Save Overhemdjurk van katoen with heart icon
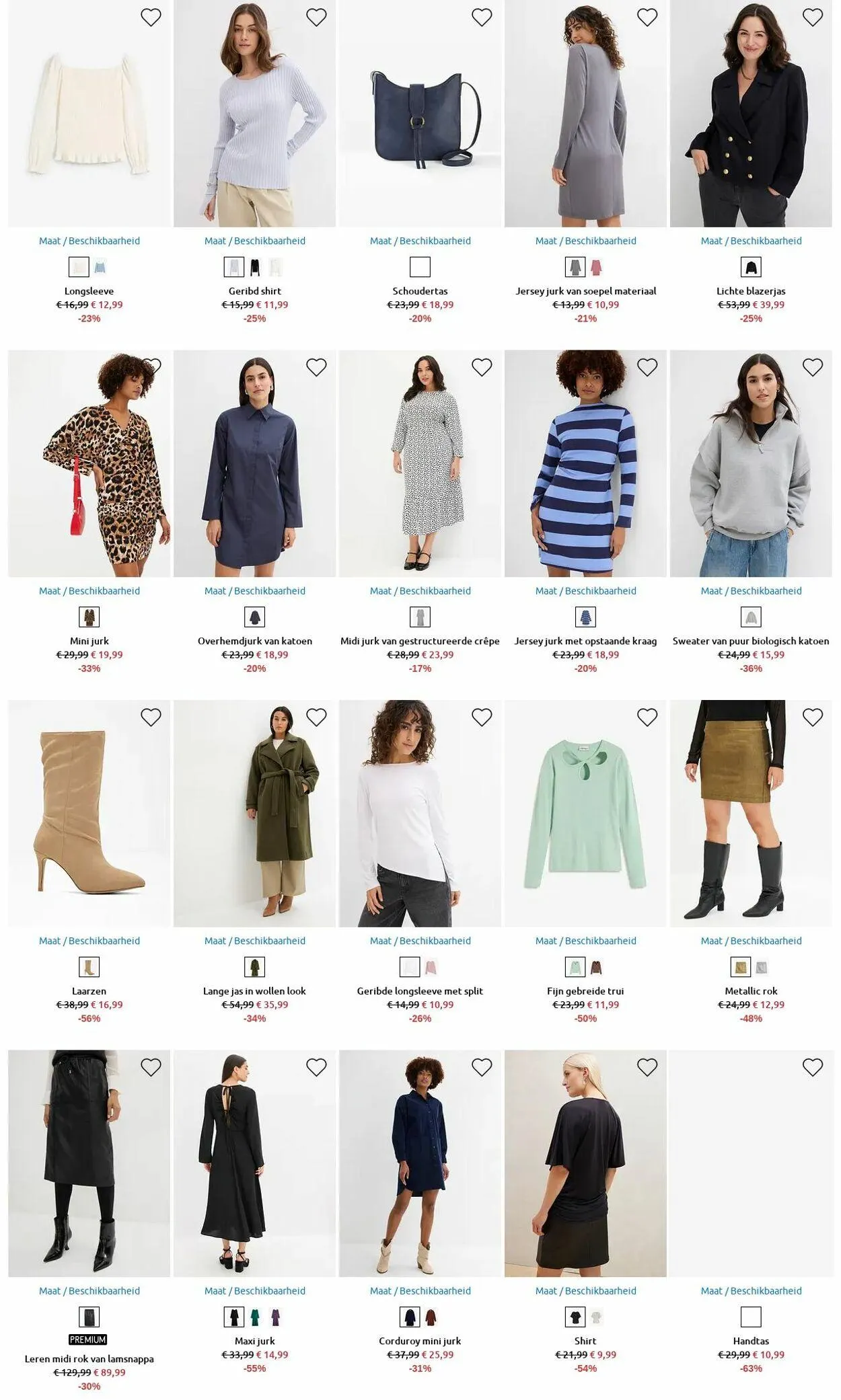The image size is (841, 1400). [316, 367]
